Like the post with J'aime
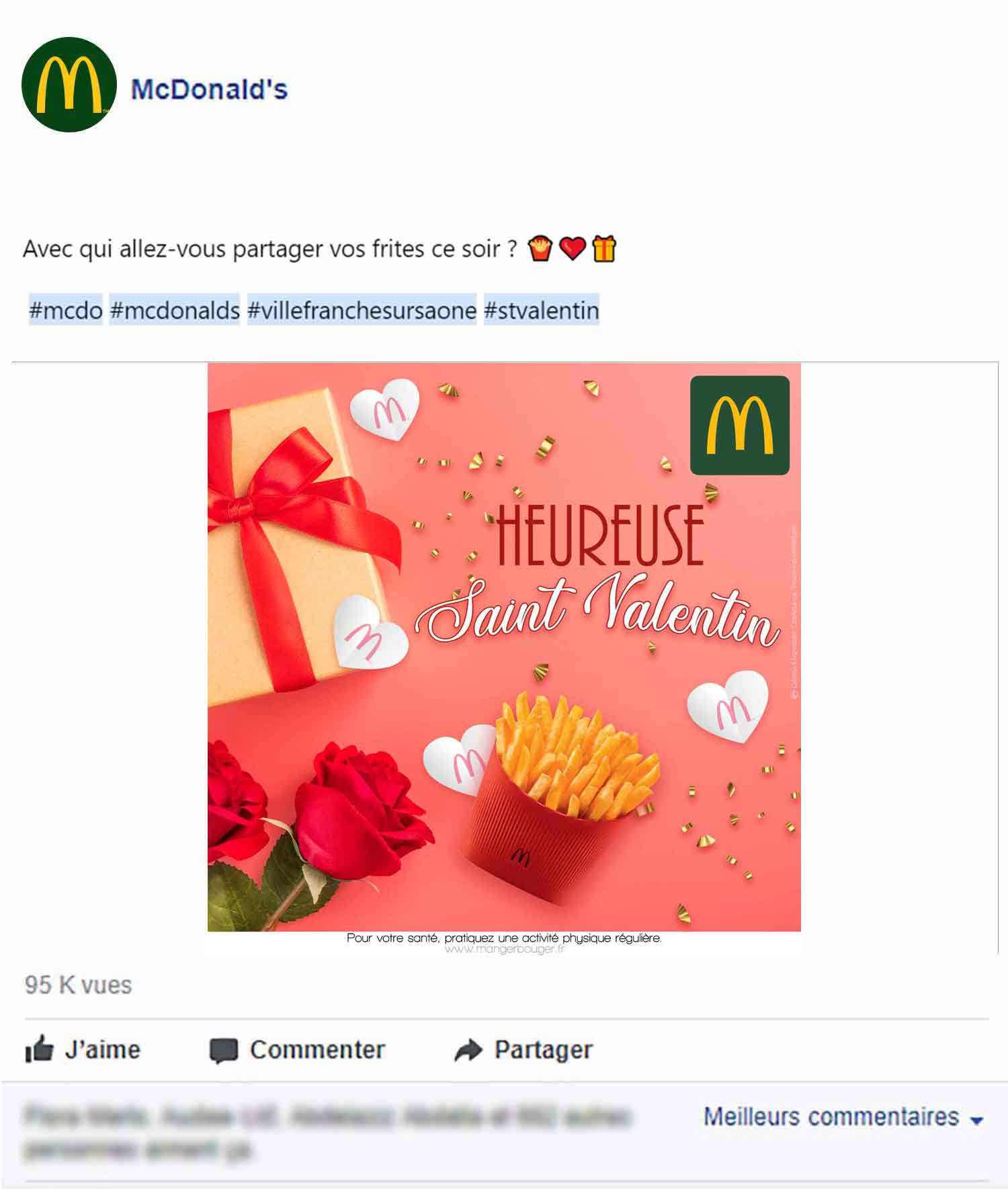The image size is (1008, 1189). click(x=83, y=1049)
